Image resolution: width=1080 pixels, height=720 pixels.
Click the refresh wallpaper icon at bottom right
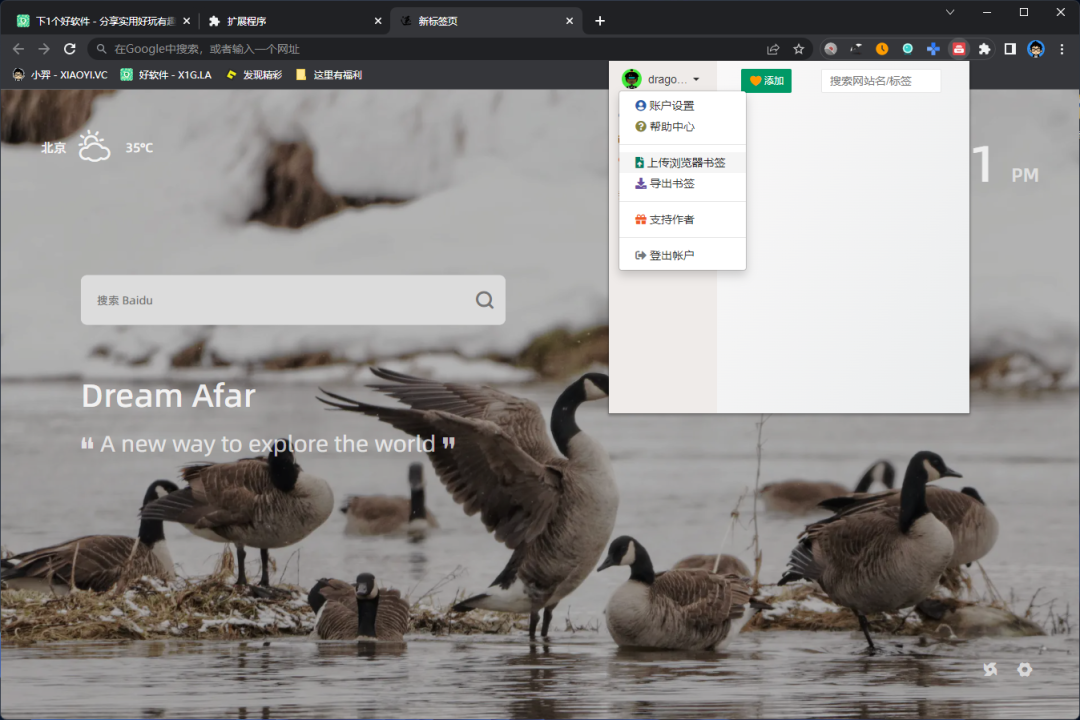tap(990, 669)
